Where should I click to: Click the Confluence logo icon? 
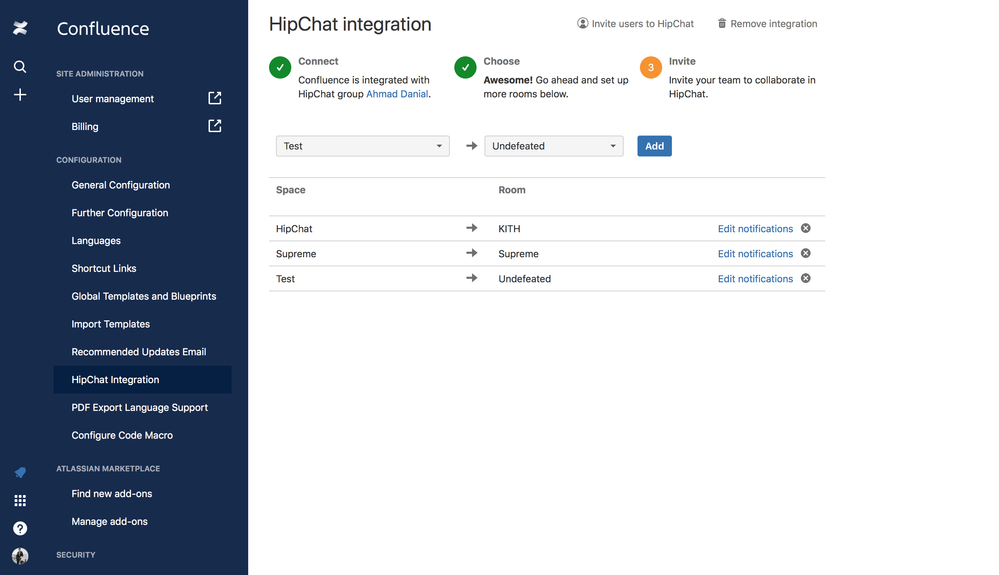pos(20,28)
